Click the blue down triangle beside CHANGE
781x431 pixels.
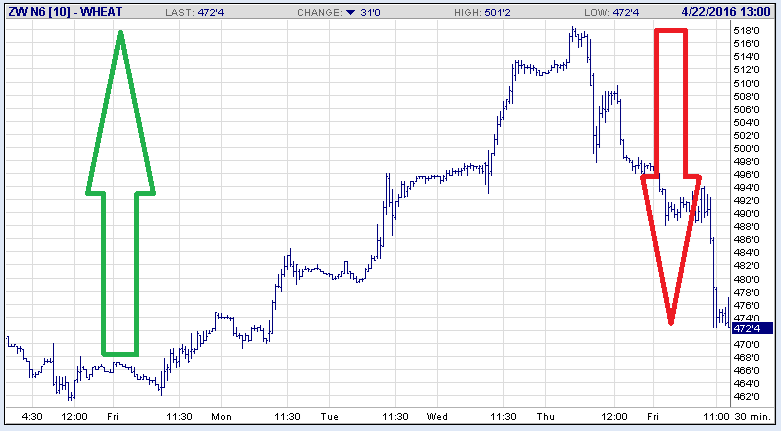tap(350, 12)
